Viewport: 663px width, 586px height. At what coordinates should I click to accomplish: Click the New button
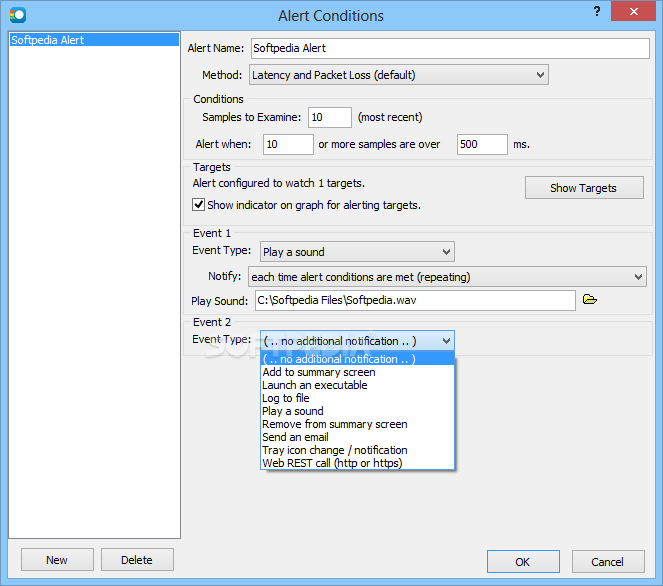(x=57, y=560)
